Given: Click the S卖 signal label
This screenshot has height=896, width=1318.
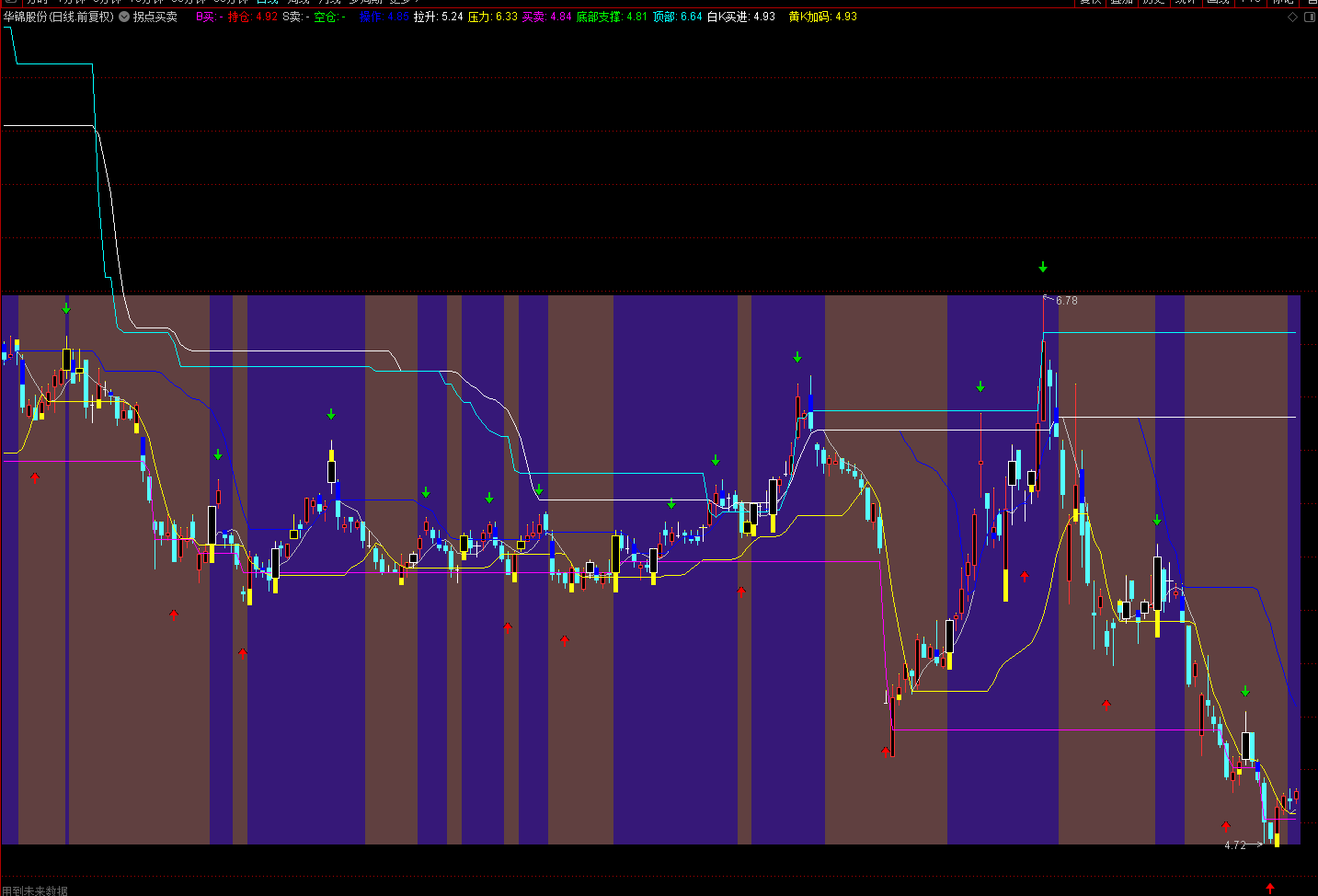Looking at the screenshot, I should [296, 17].
